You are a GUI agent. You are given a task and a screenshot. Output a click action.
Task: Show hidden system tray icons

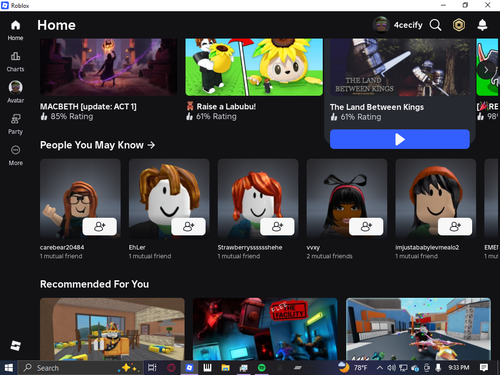click(x=379, y=368)
